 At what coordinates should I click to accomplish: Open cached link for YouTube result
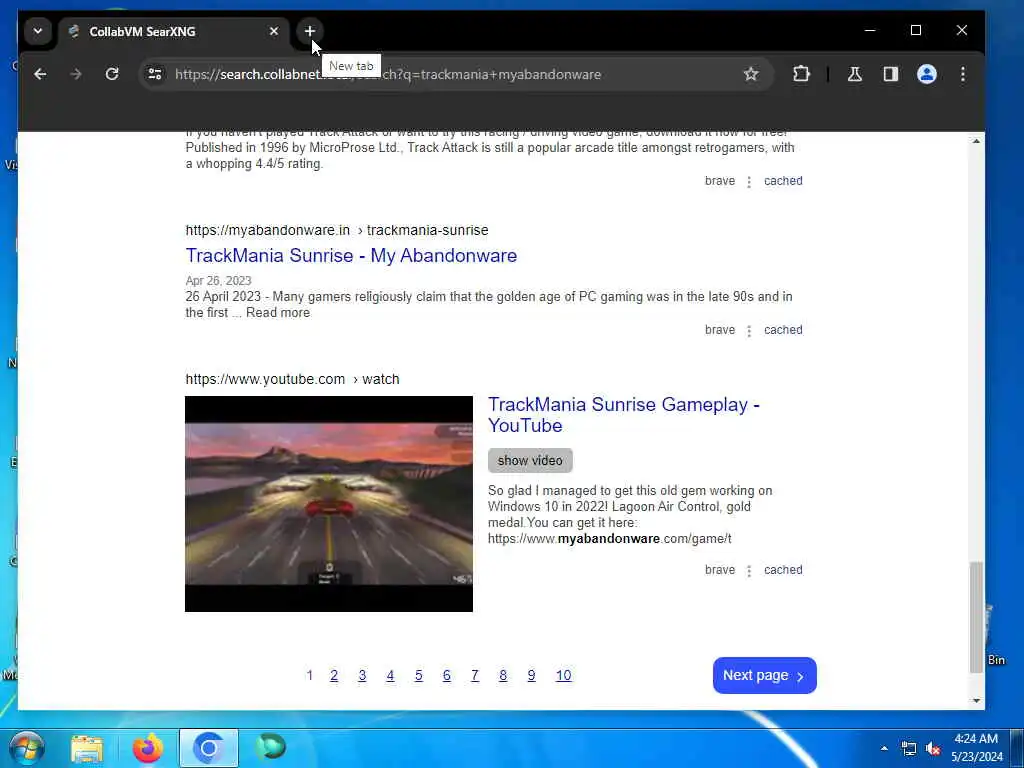783,569
